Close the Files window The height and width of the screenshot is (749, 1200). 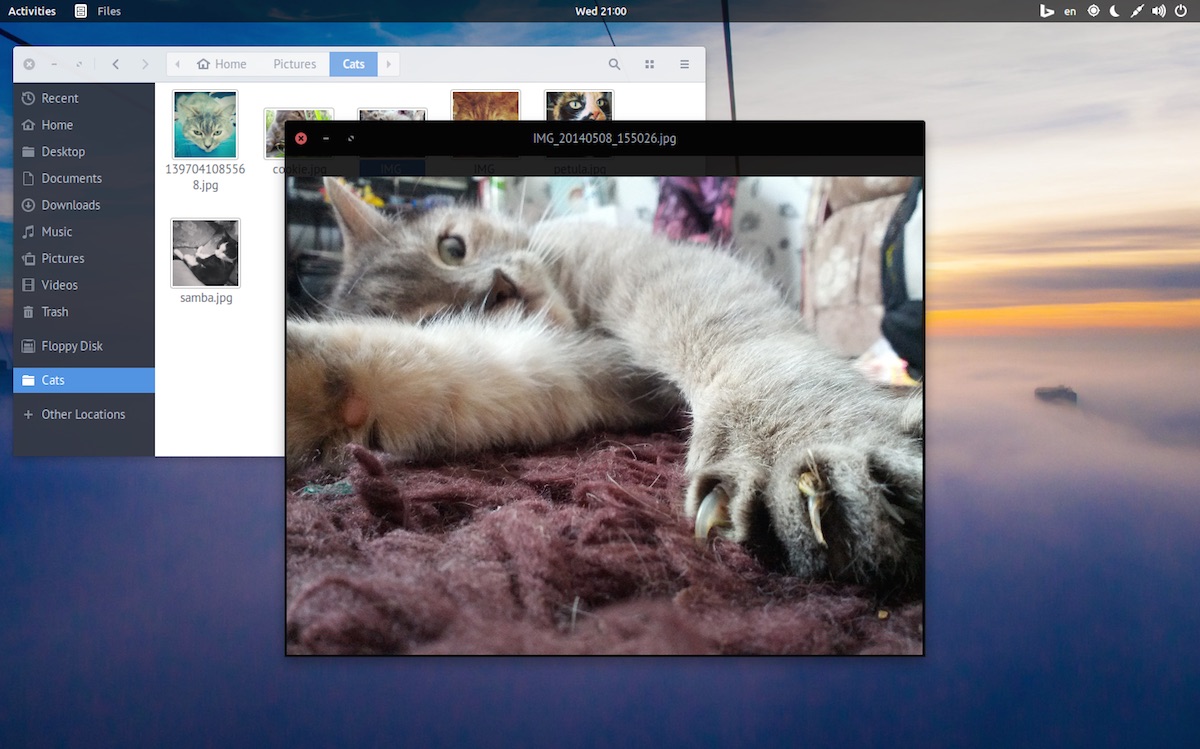29,64
